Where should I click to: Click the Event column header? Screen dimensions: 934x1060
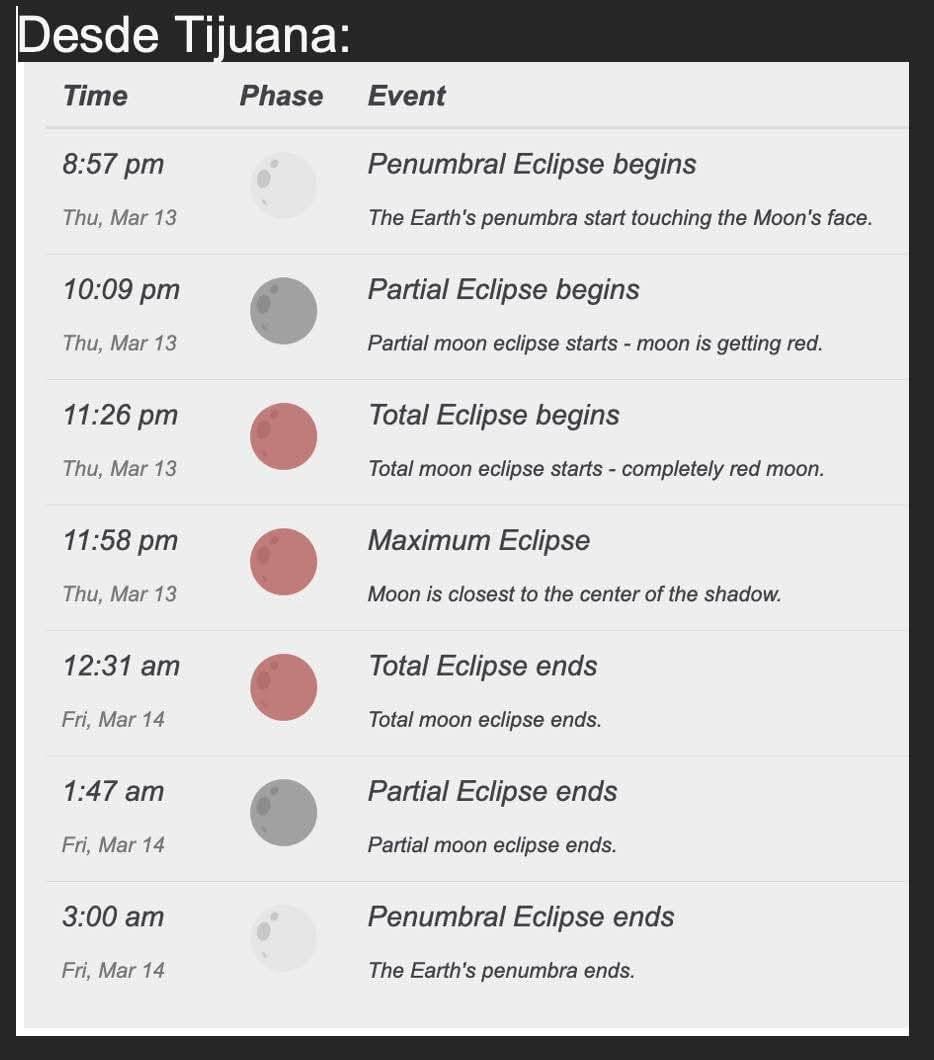[406, 96]
